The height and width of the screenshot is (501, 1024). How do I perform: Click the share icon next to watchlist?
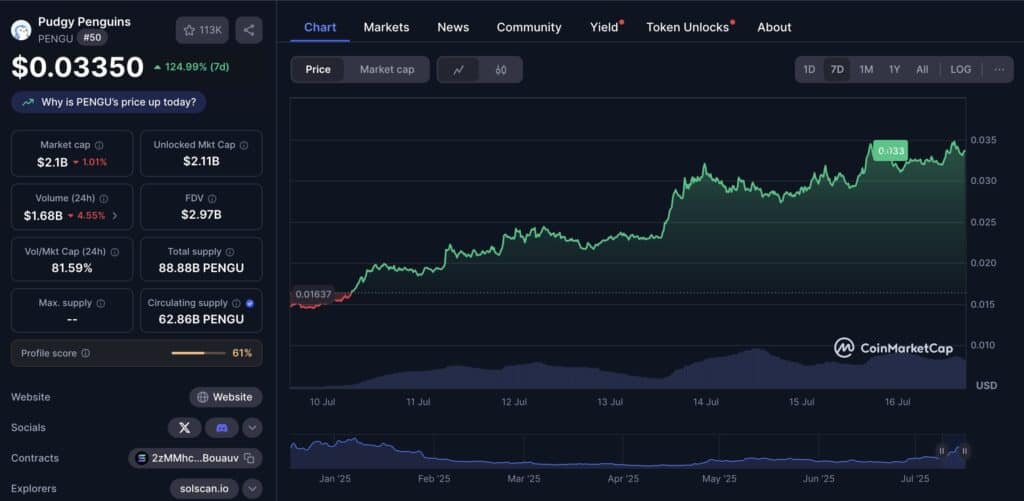249,30
